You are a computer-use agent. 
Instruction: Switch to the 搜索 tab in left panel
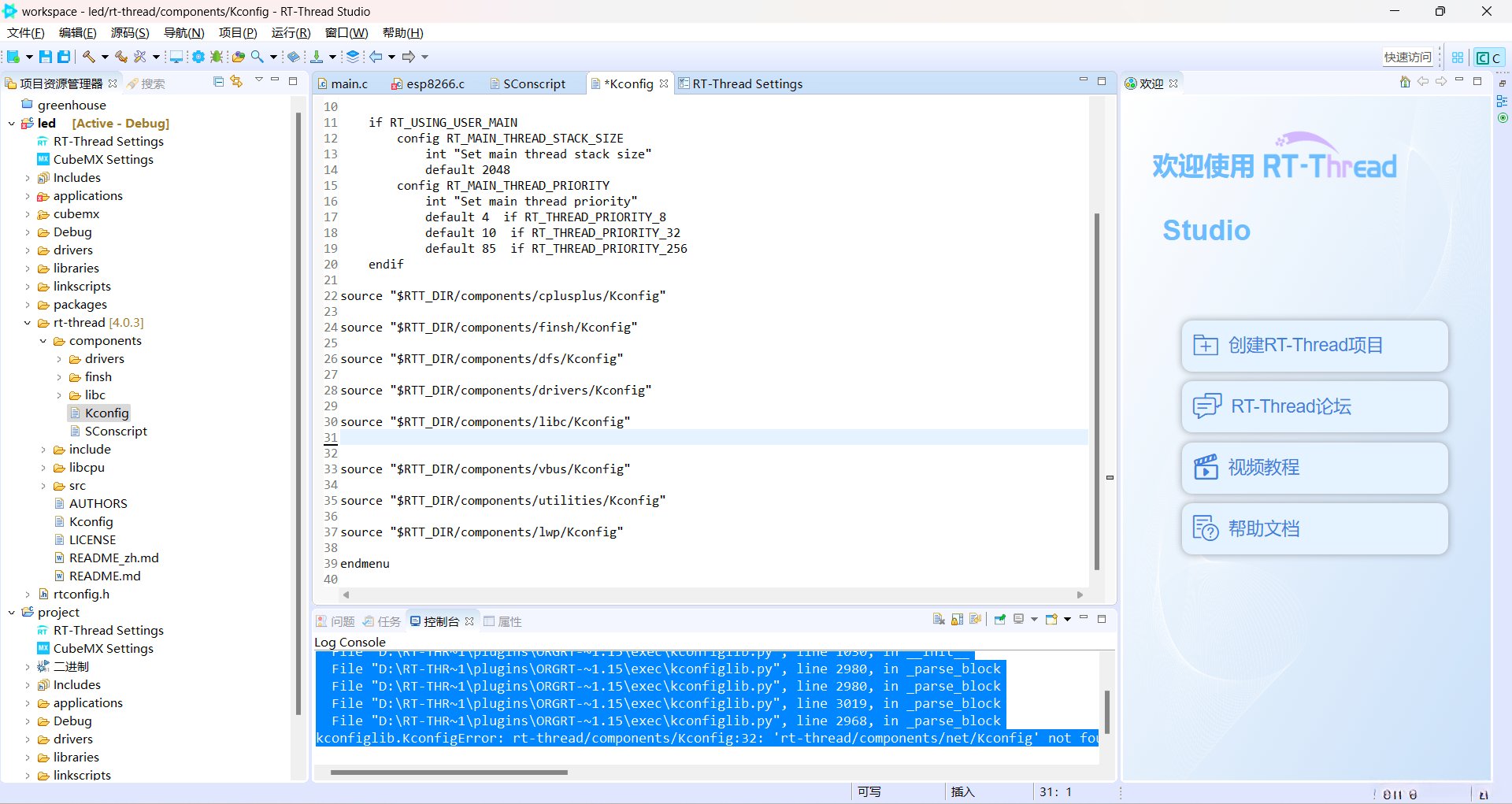point(146,84)
